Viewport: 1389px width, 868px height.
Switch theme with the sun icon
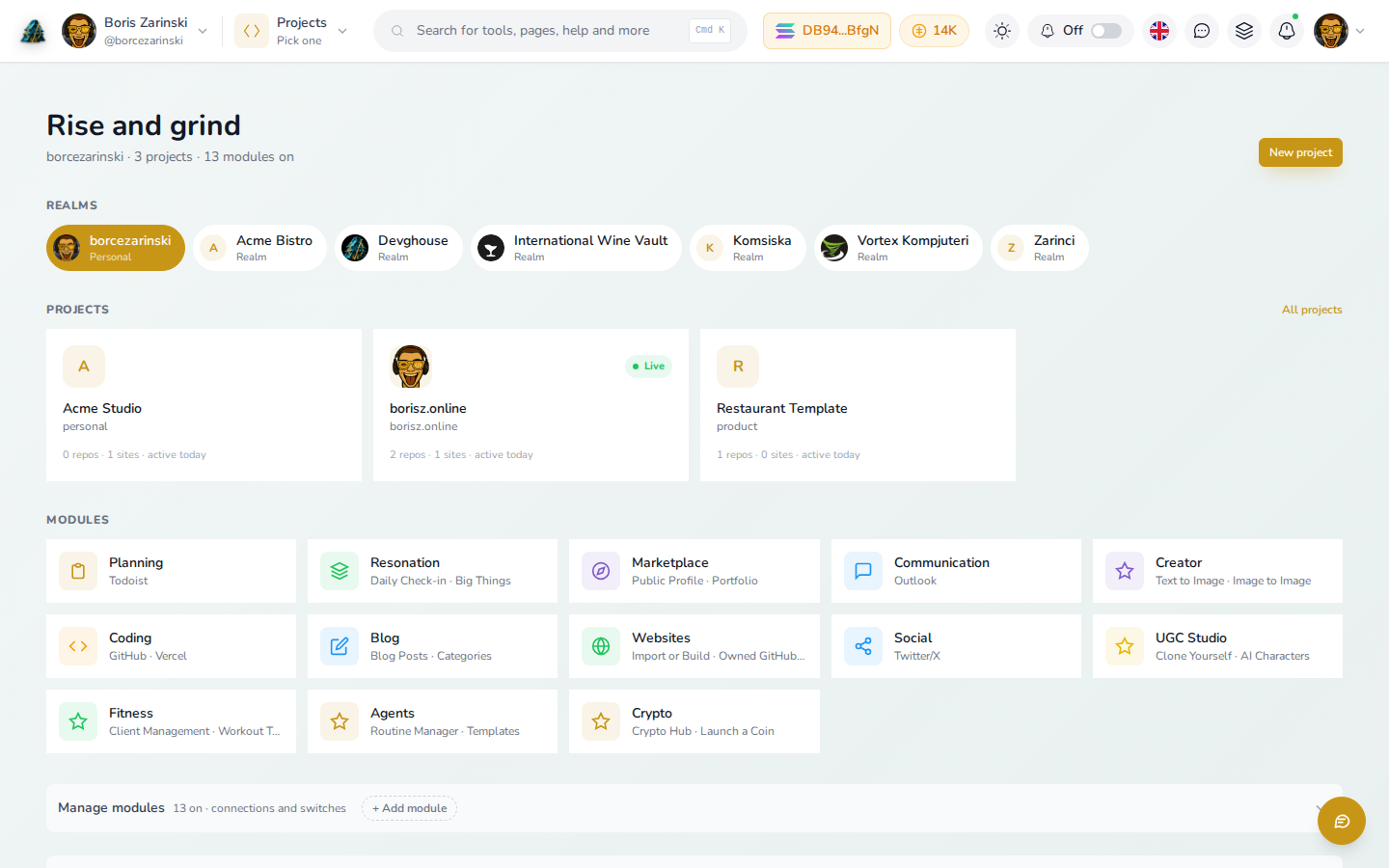(1002, 31)
